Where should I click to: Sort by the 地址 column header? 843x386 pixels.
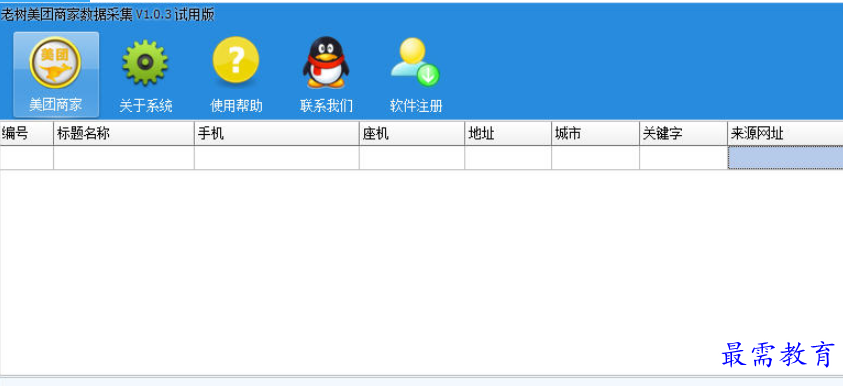tap(508, 134)
